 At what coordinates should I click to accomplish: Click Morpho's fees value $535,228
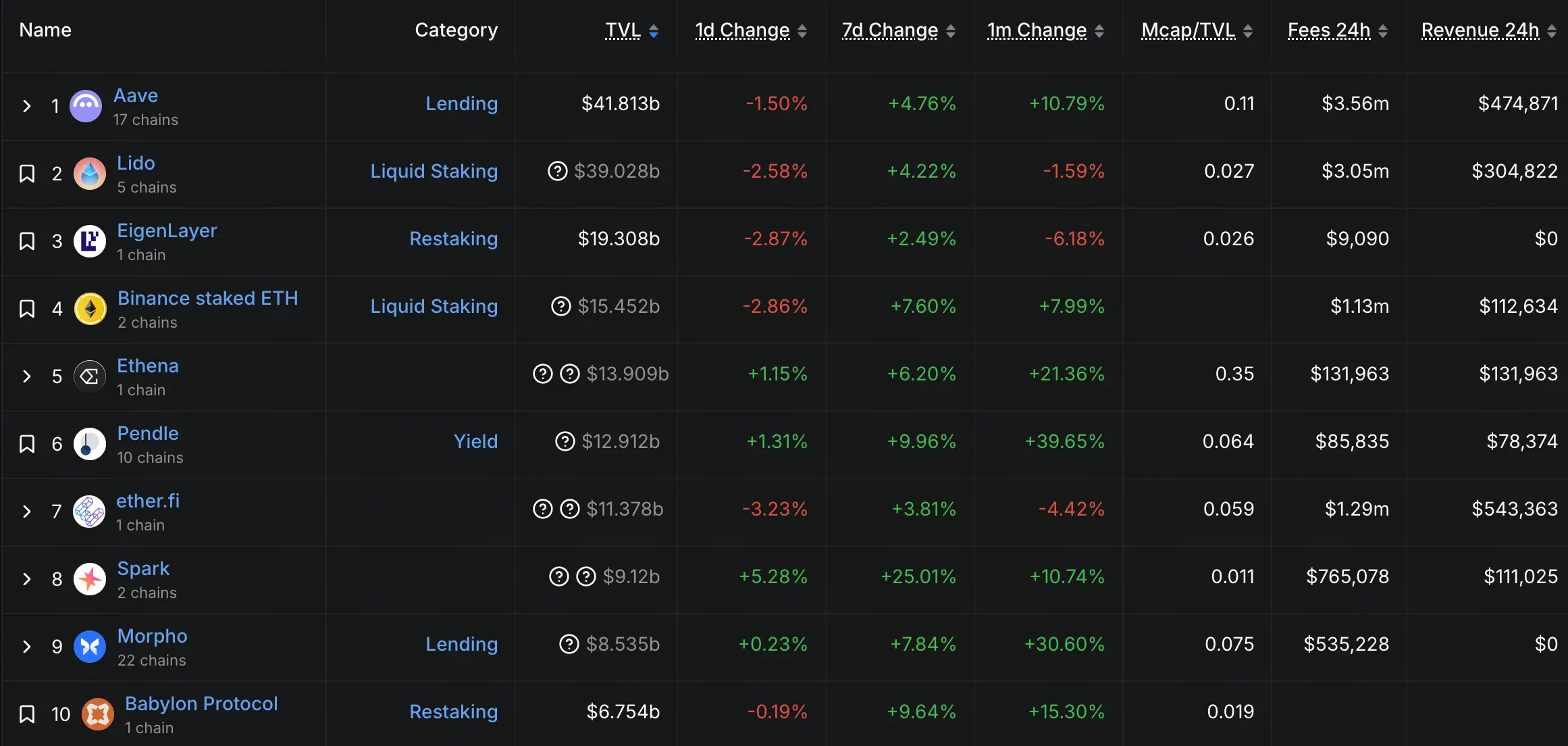(x=1347, y=644)
